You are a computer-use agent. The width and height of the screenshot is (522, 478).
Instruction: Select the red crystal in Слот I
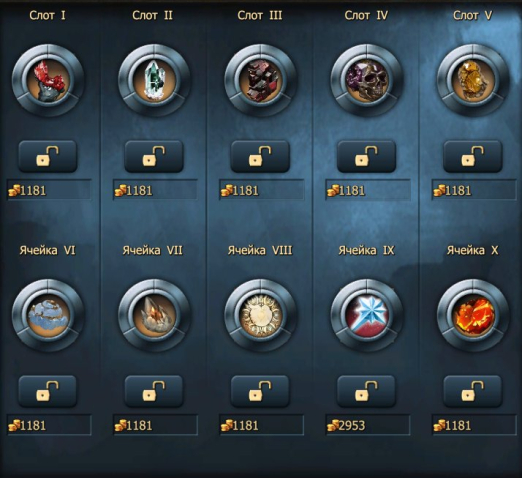pos(48,80)
